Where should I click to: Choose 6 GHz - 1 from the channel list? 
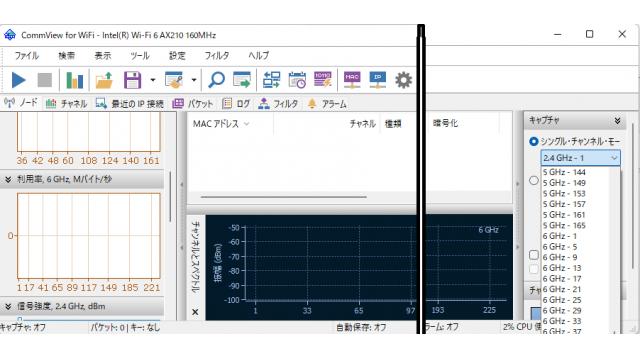coord(560,236)
